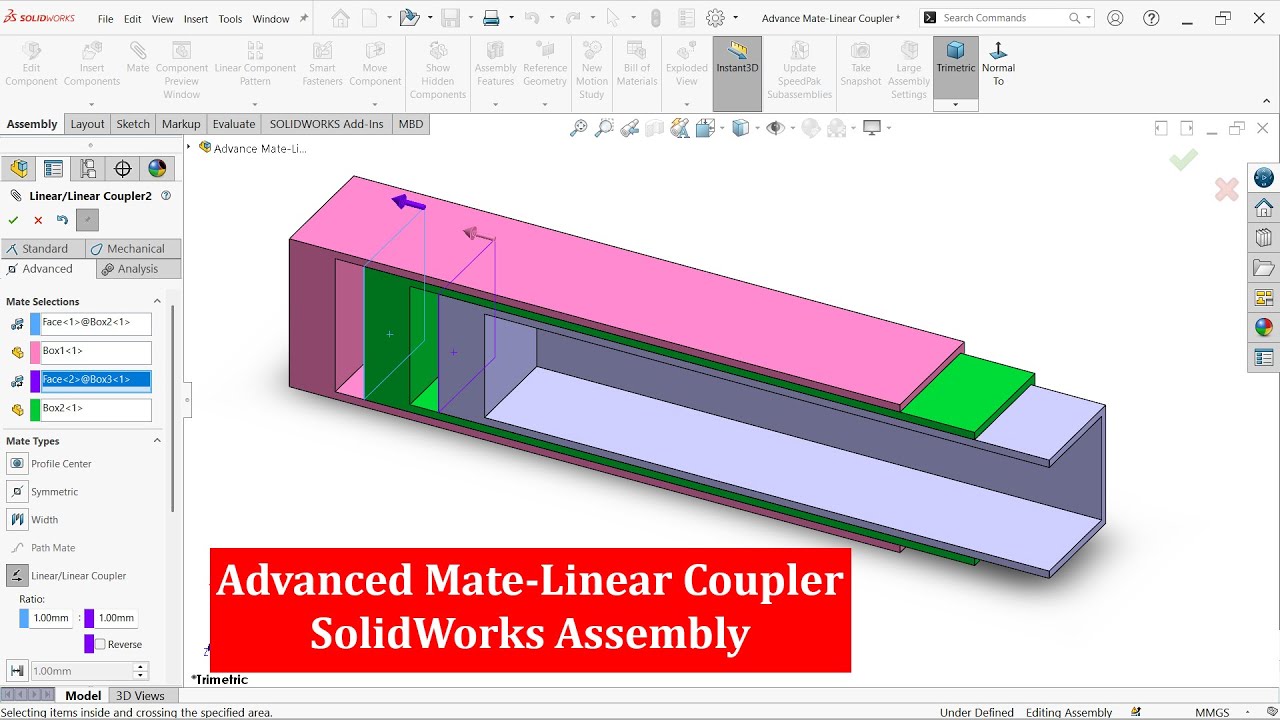Open Custom Properties task pane icon
This screenshot has height=720, width=1280.
coord(1264,357)
